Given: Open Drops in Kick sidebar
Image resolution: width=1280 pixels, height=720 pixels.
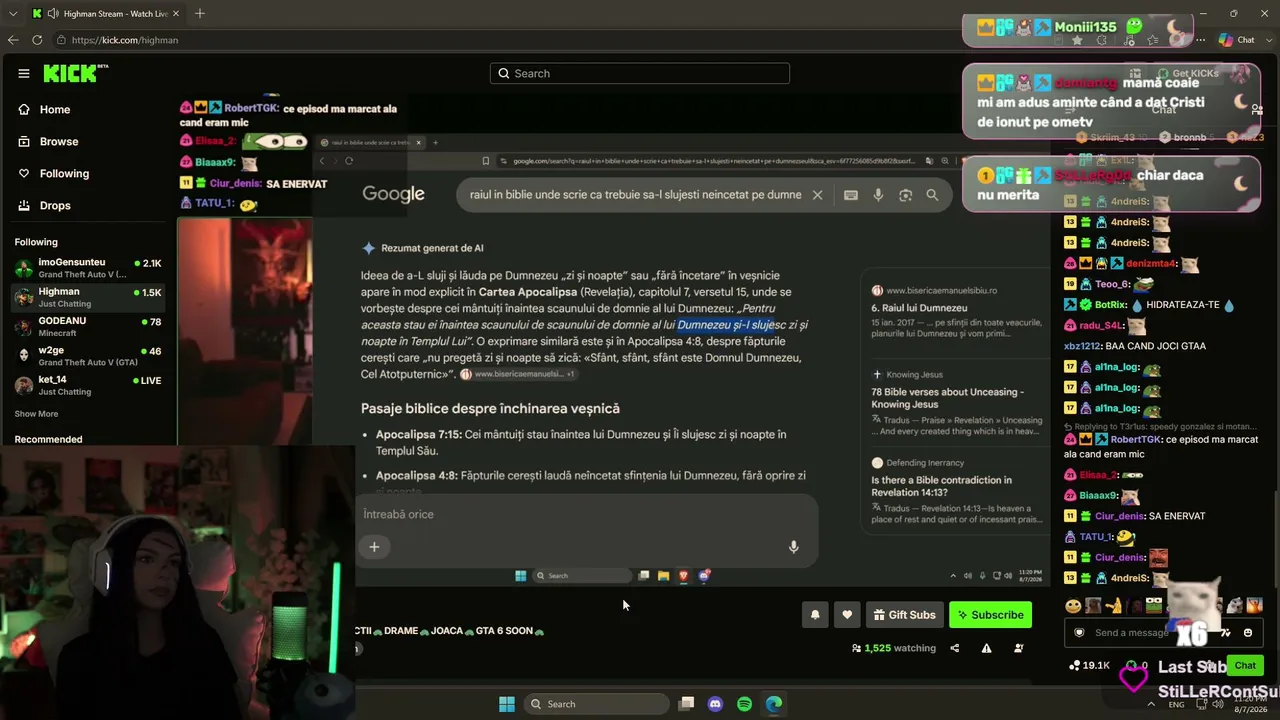Looking at the screenshot, I should (44, 205).
